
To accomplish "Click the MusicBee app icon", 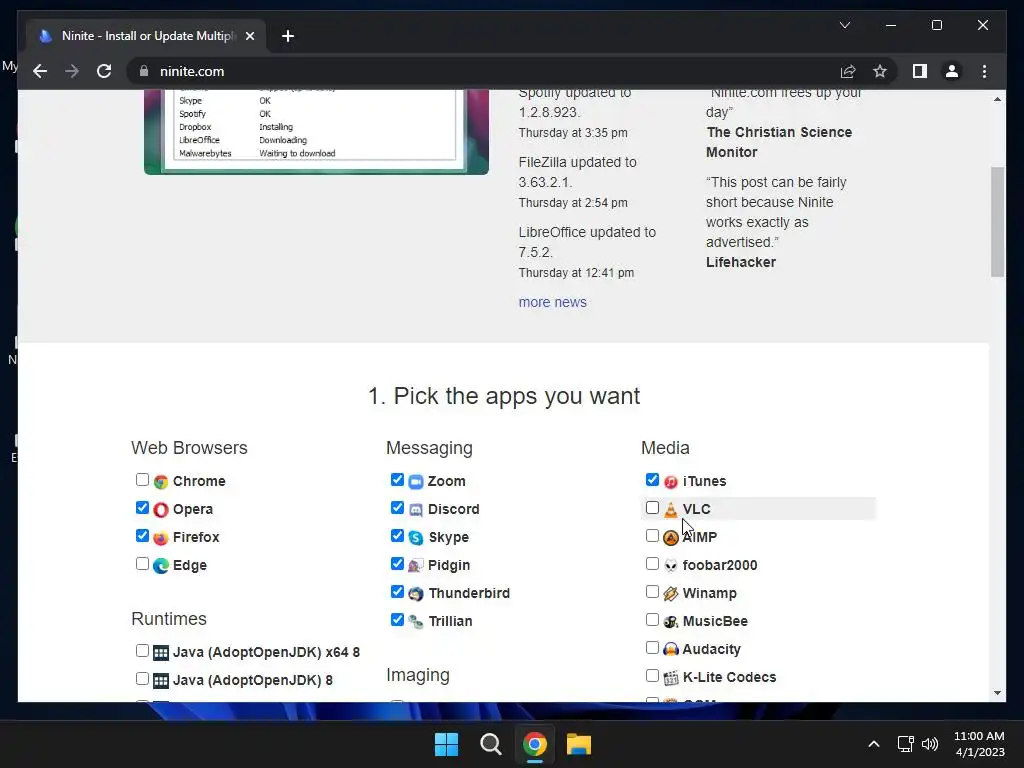I will pyautogui.click(x=671, y=622).
